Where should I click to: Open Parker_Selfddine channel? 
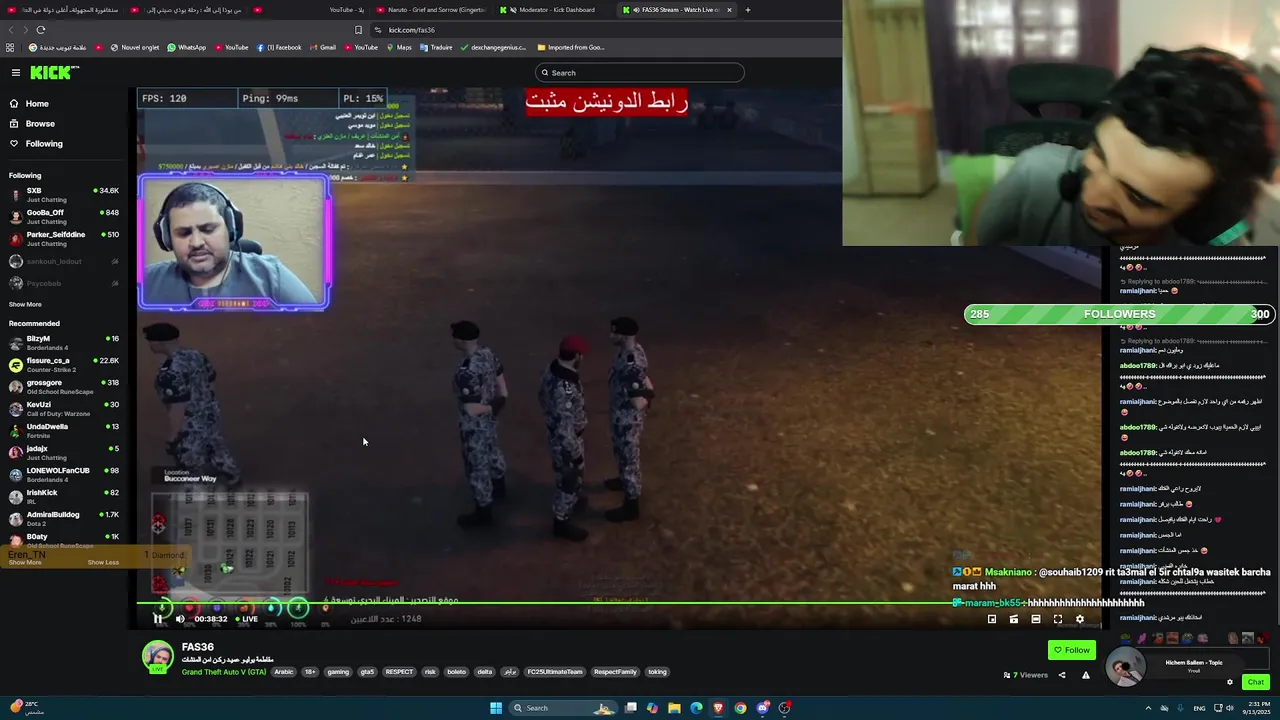(x=64, y=239)
